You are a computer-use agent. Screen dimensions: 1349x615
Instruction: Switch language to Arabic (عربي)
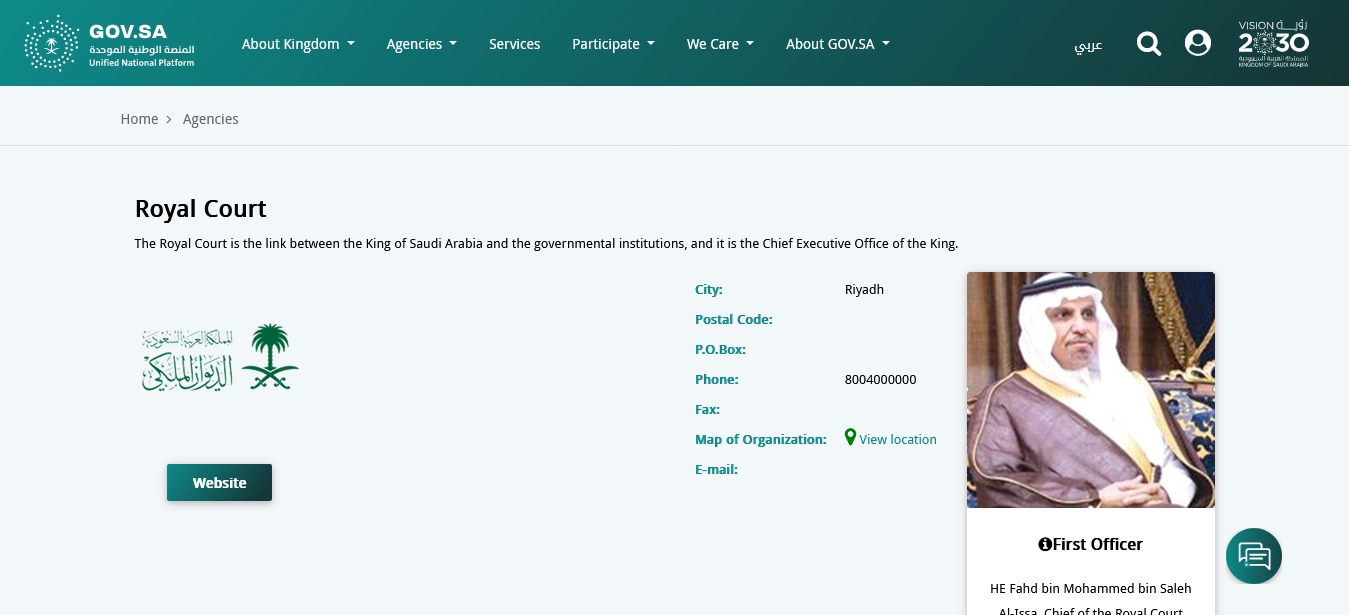click(x=1088, y=45)
